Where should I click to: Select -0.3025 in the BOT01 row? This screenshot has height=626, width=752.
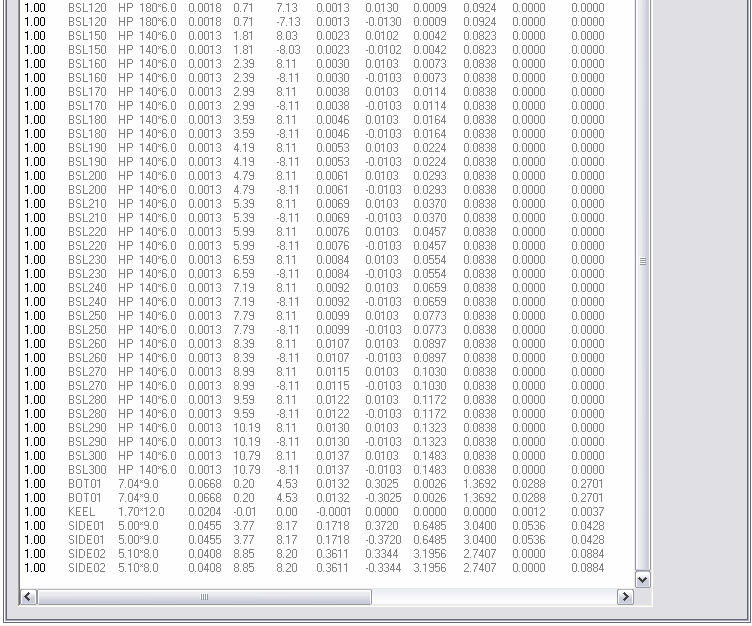(x=383, y=498)
